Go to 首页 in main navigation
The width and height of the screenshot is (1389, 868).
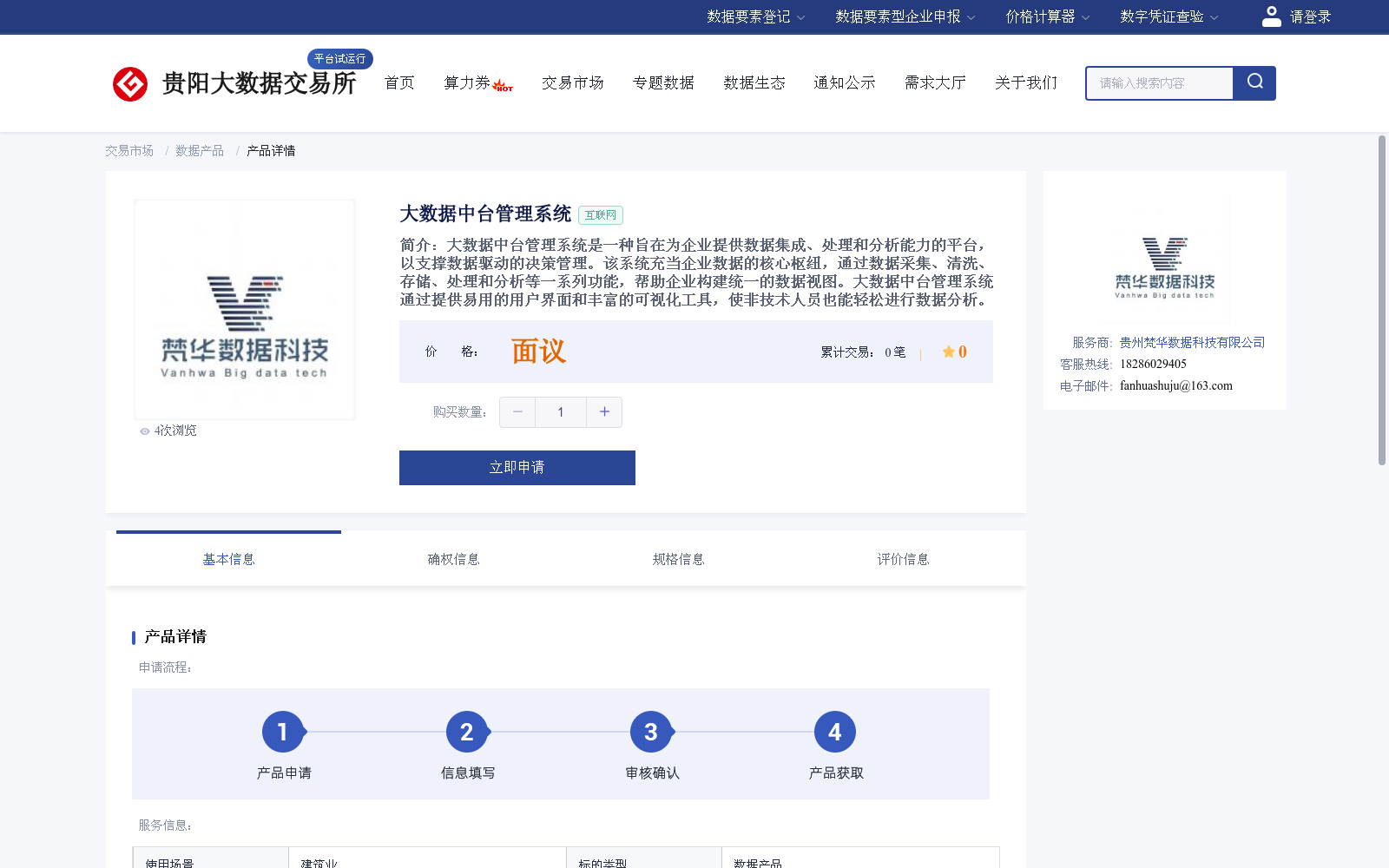click(x=399, y=82)
